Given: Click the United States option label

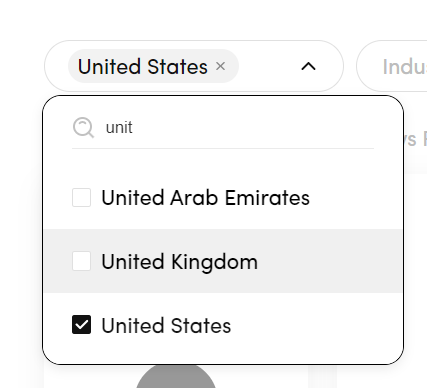Looking at the screenshot, I should [x=166, y=325].
